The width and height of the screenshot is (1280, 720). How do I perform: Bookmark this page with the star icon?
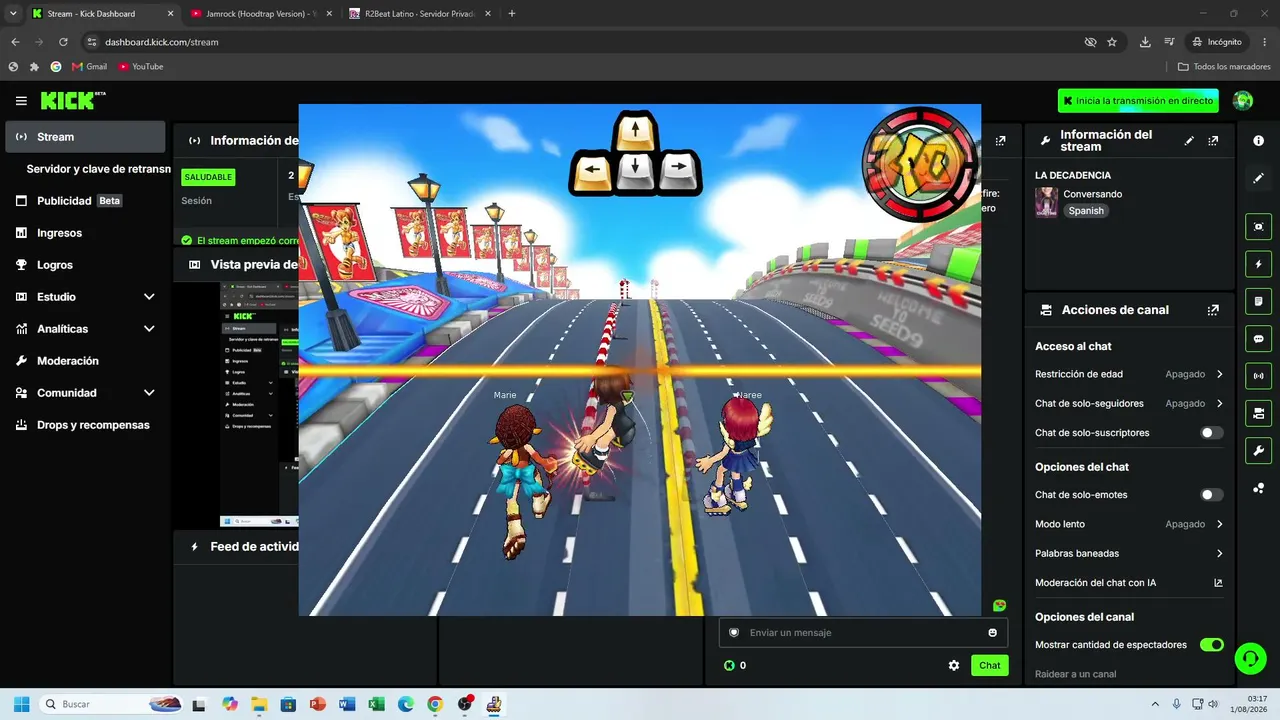[x=1112, y=42]
